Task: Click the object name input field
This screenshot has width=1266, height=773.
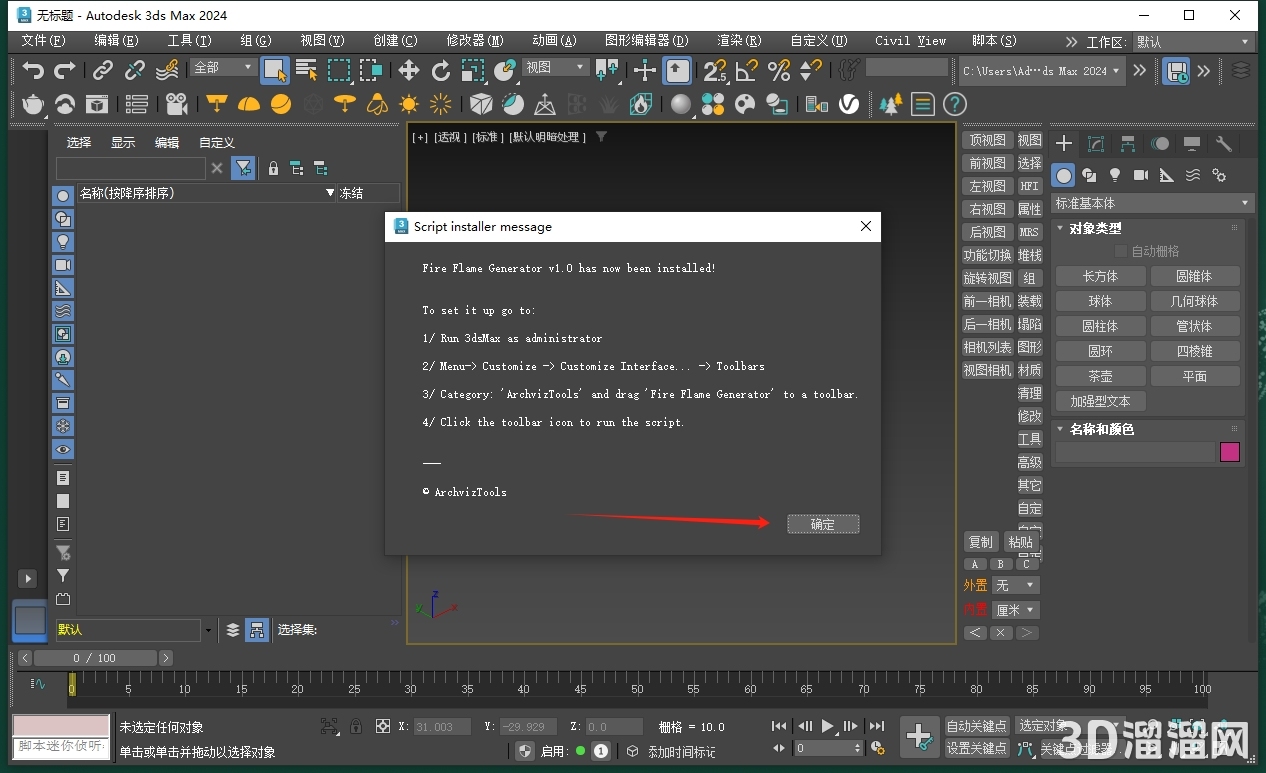Action: (1135, 452)
